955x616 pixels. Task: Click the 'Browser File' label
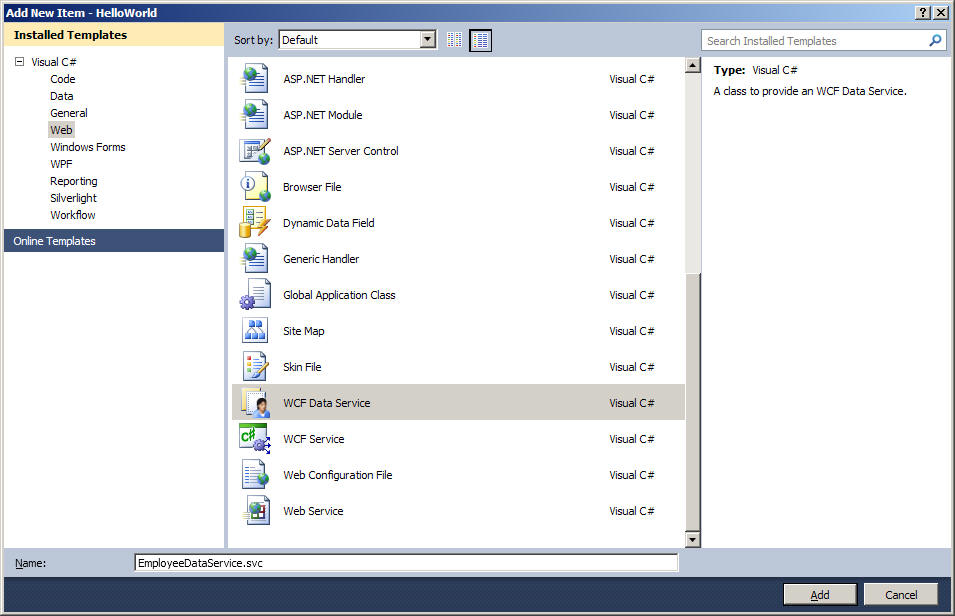[x=312, y=186]
